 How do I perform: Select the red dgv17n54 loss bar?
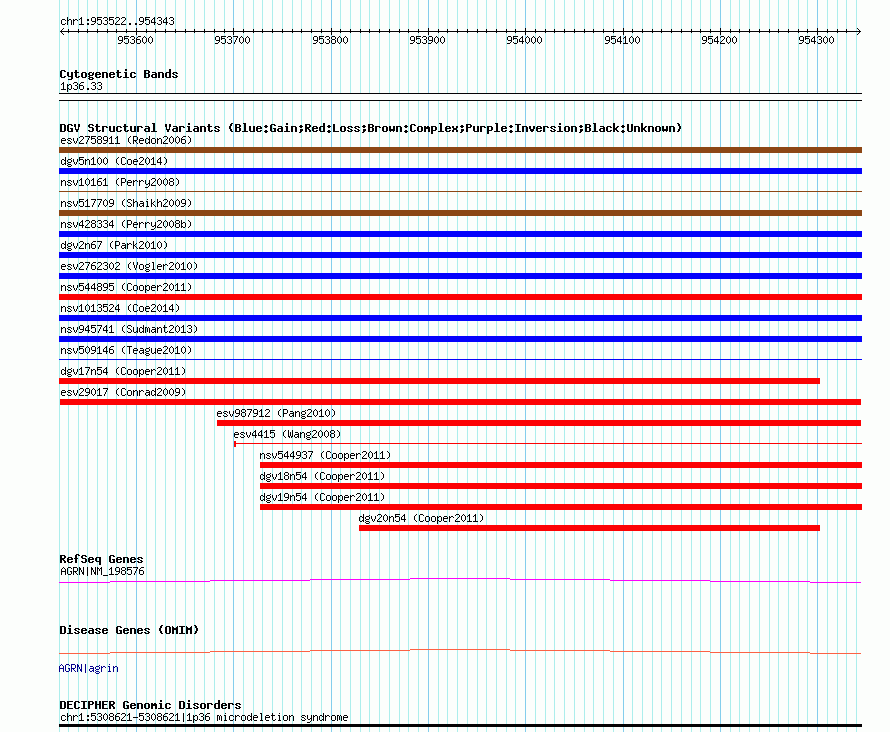(439, 381)
